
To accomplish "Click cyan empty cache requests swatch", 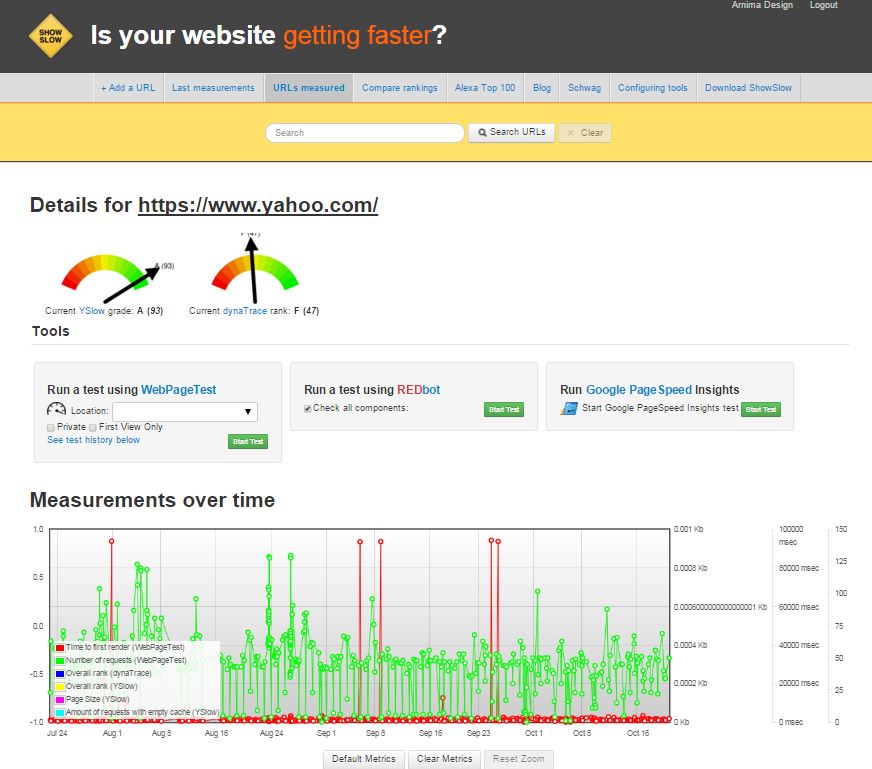I will tap(60, 712).
